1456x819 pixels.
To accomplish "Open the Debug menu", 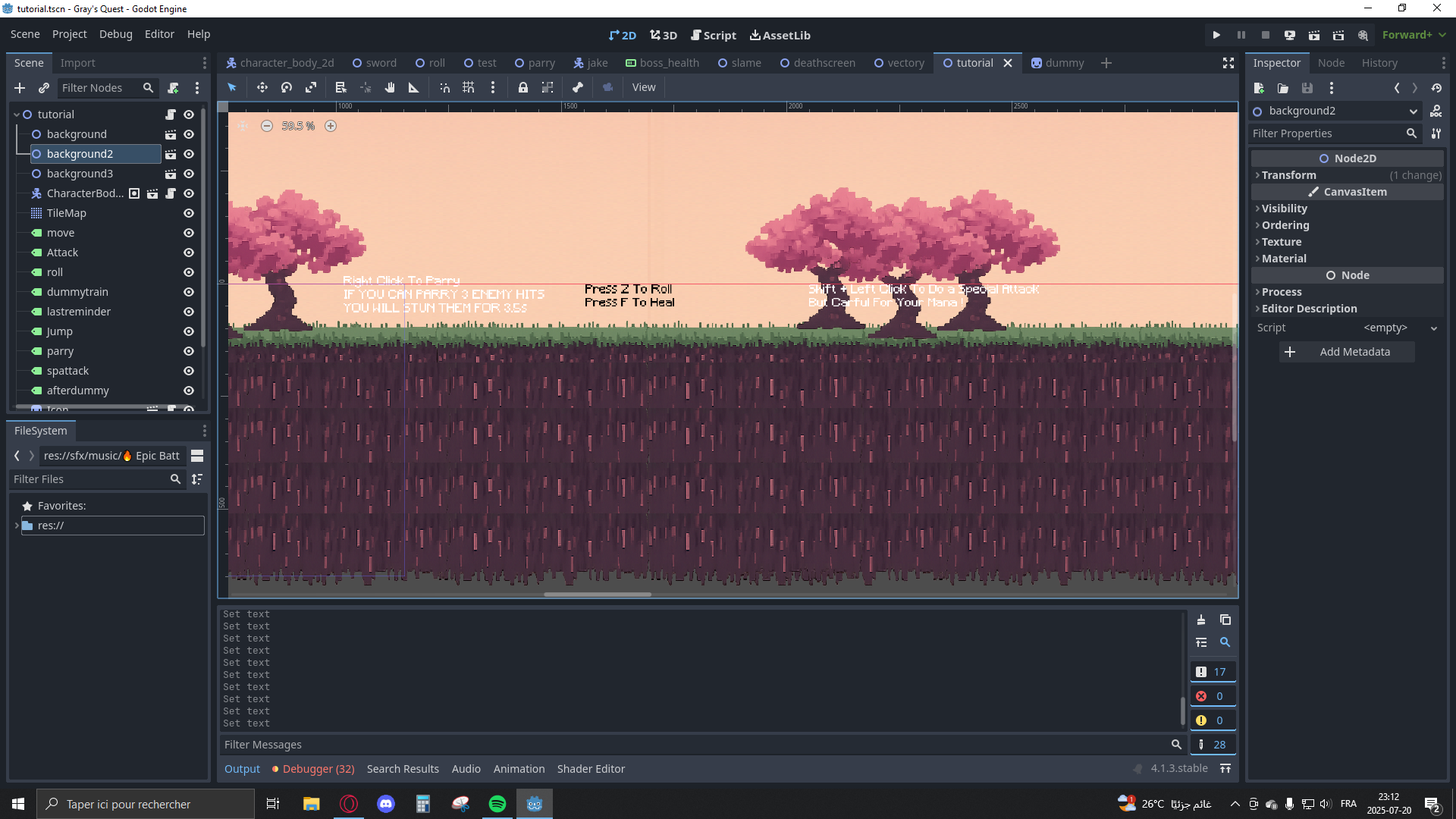I will click(115, 34).
